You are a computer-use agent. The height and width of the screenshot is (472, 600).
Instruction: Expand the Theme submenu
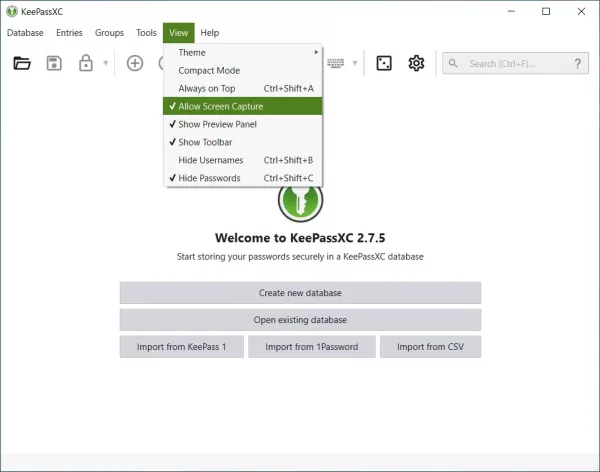(x=243, y=52)
